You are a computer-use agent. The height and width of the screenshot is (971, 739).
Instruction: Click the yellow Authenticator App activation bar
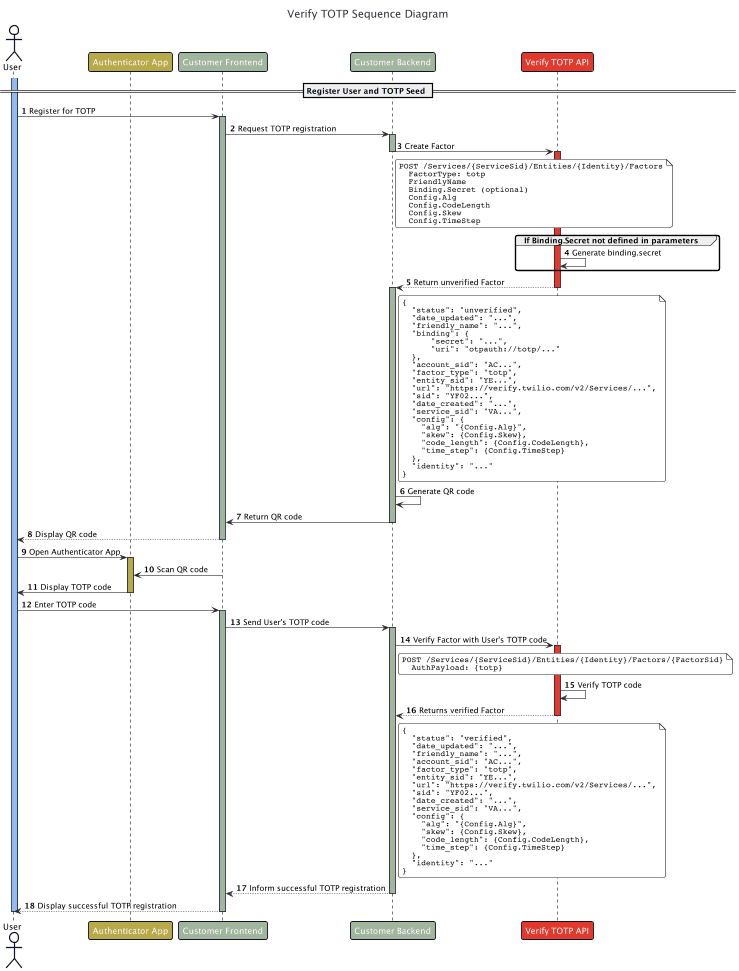[x=130, y=575]
